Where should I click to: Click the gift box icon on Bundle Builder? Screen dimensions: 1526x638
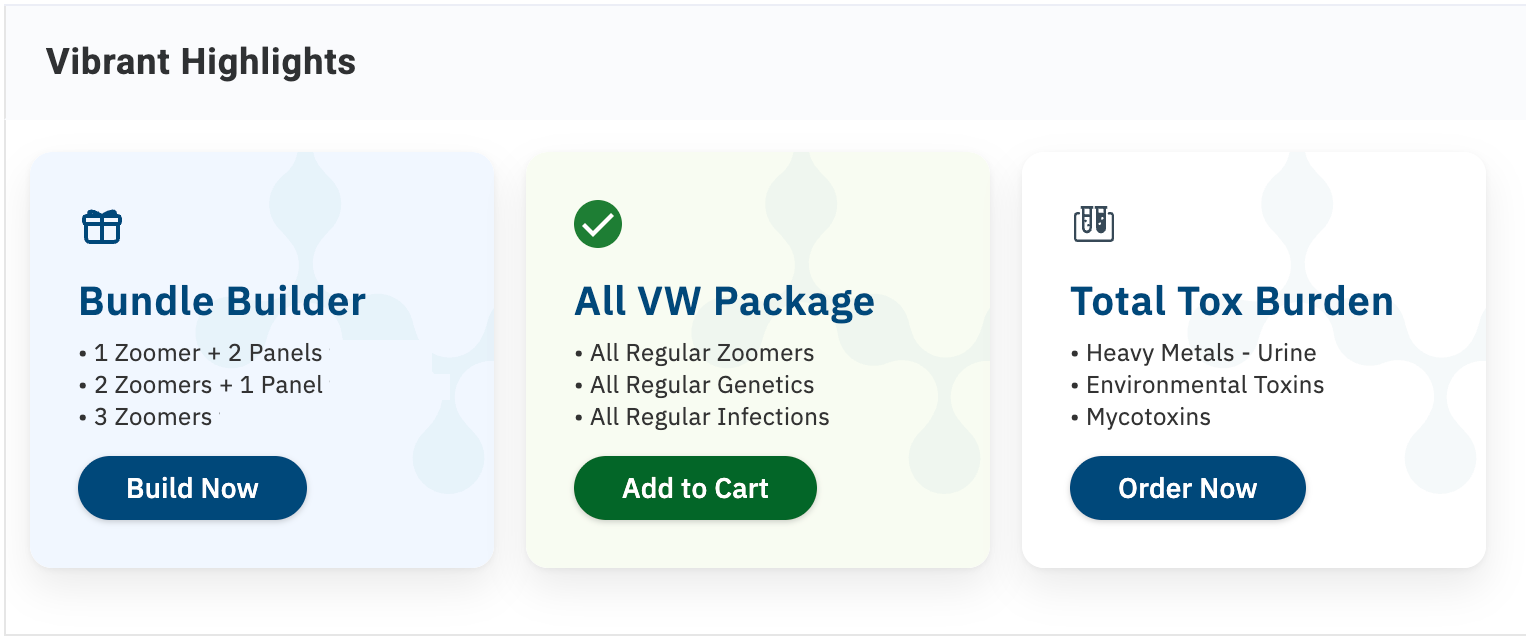coord(101,226)
